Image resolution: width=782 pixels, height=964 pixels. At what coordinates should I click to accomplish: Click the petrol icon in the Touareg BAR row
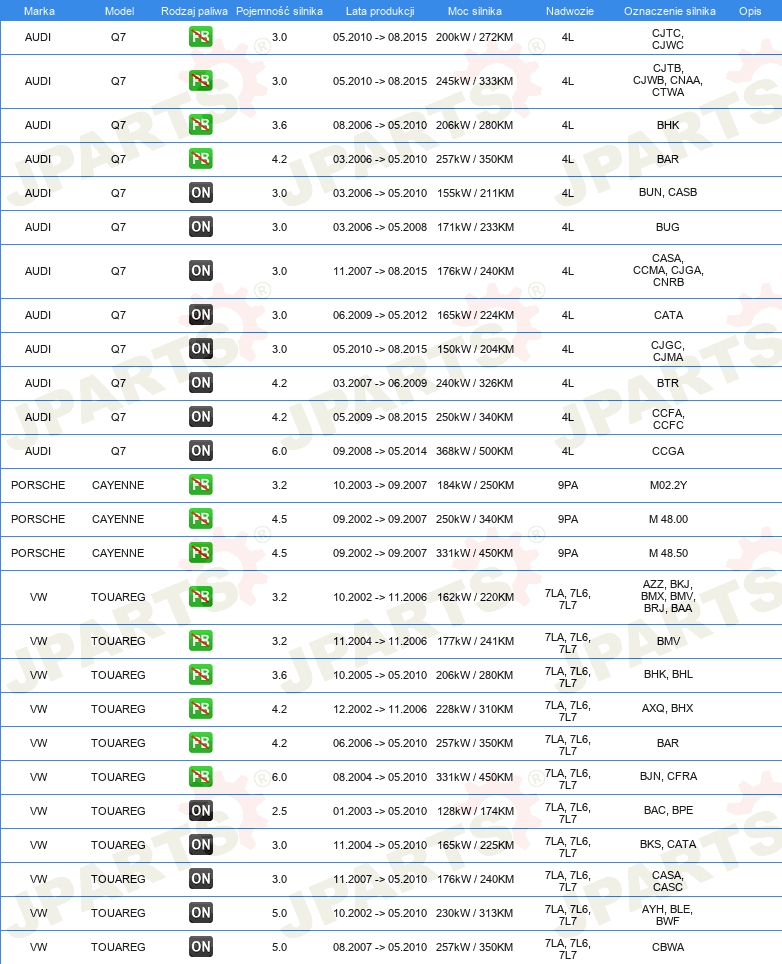click(200, 743)
